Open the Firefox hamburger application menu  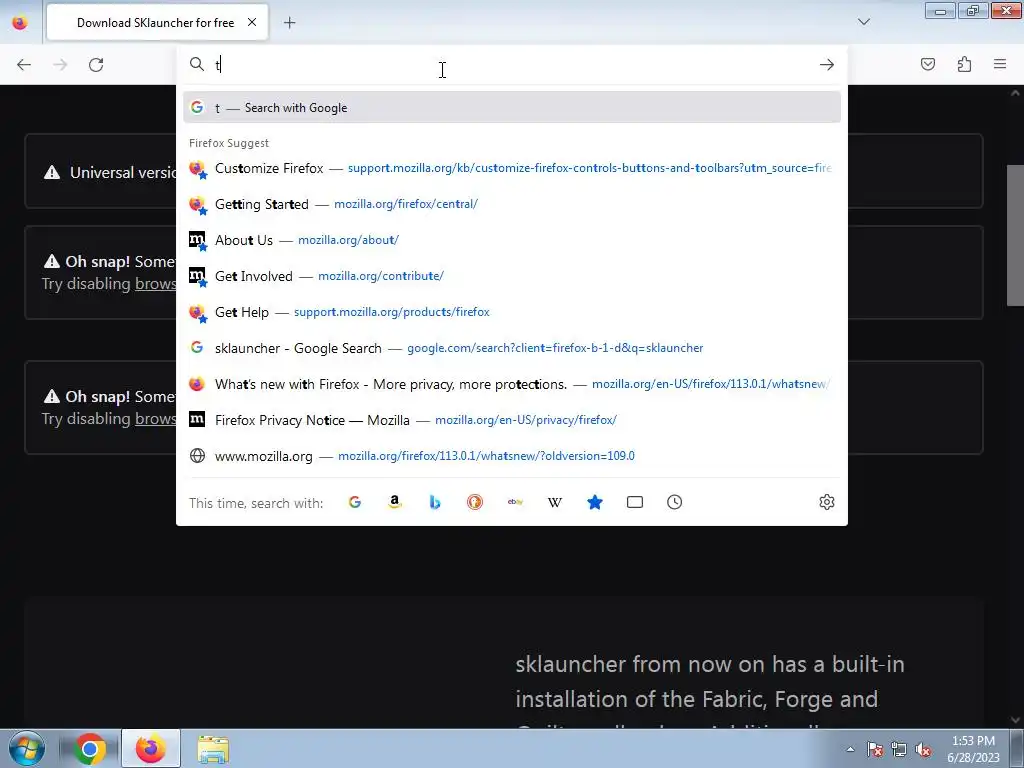click(1000, 64)
